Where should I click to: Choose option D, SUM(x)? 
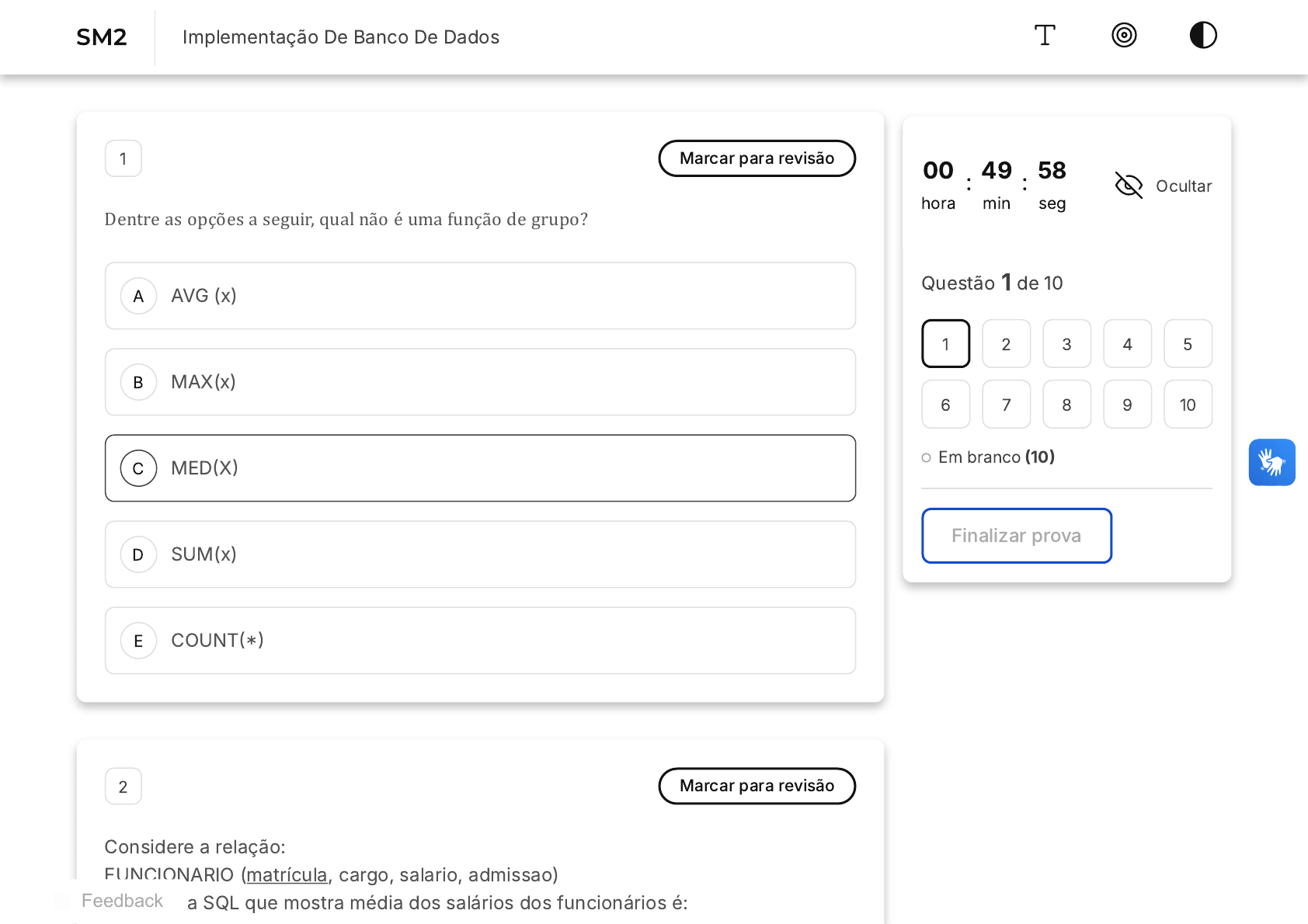tap(480, 554)
